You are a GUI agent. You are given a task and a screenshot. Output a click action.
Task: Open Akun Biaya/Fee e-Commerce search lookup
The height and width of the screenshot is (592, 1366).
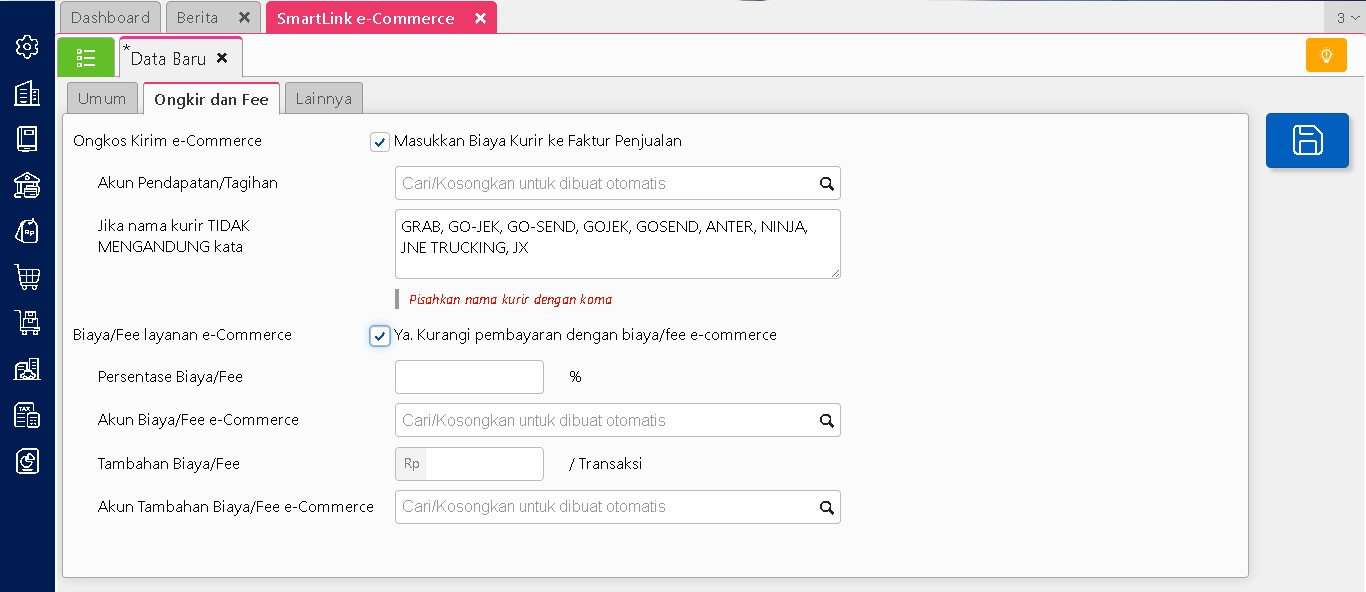coord(827,421)
